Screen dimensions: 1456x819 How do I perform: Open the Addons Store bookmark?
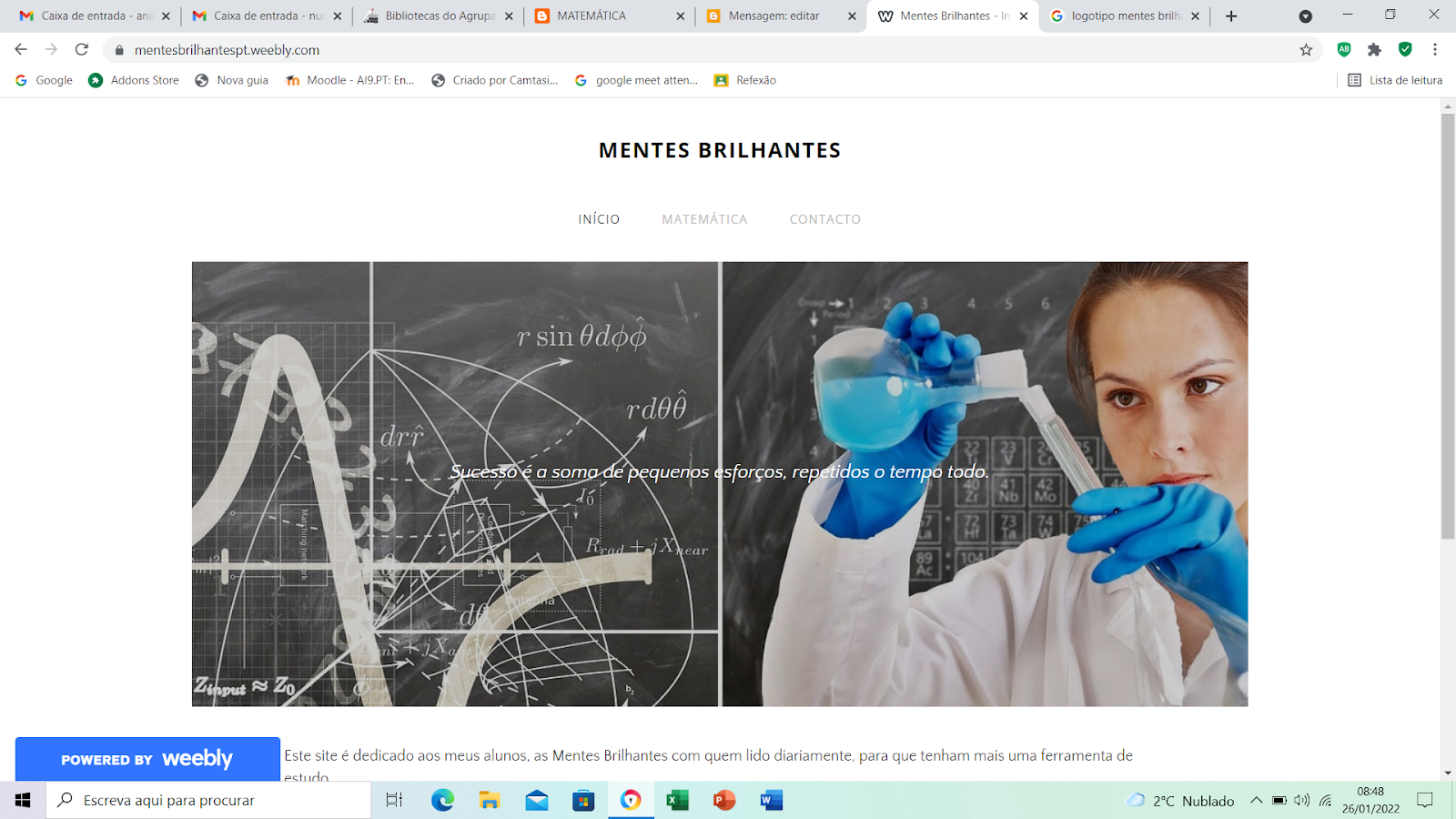pyautogui.click(x=134, y=80)
